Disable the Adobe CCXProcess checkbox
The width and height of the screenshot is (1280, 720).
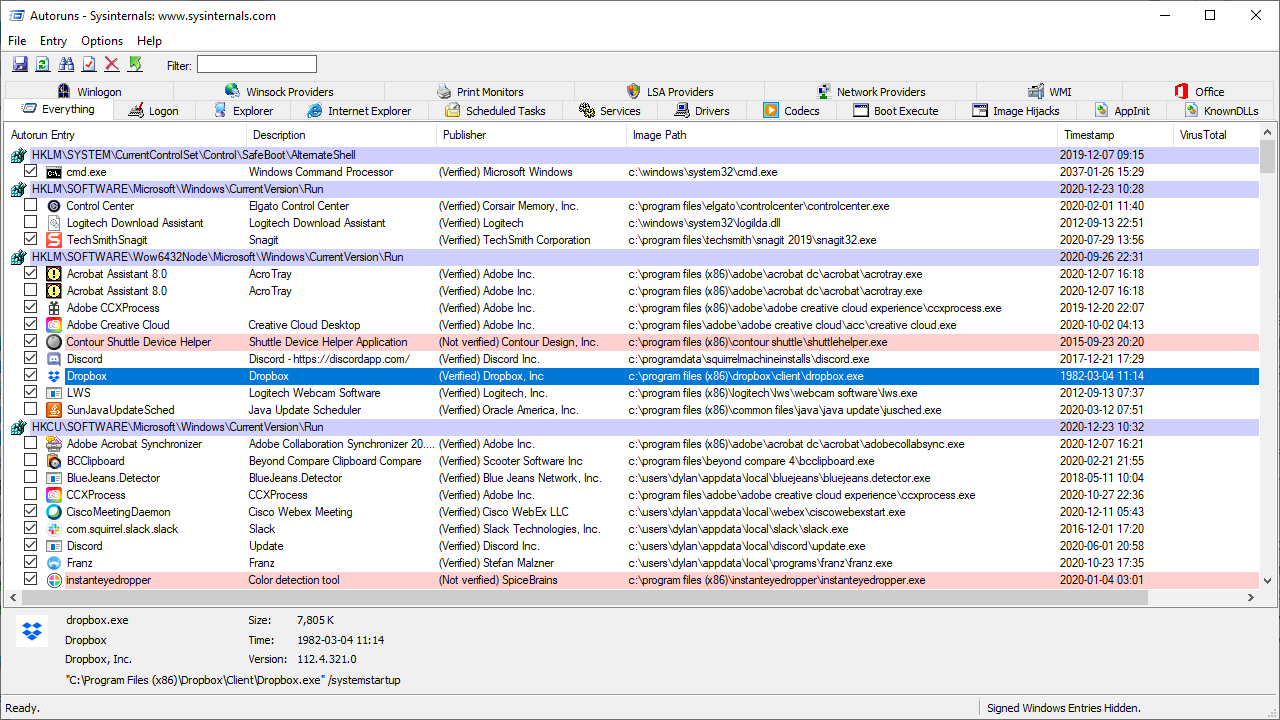(31, 308)
